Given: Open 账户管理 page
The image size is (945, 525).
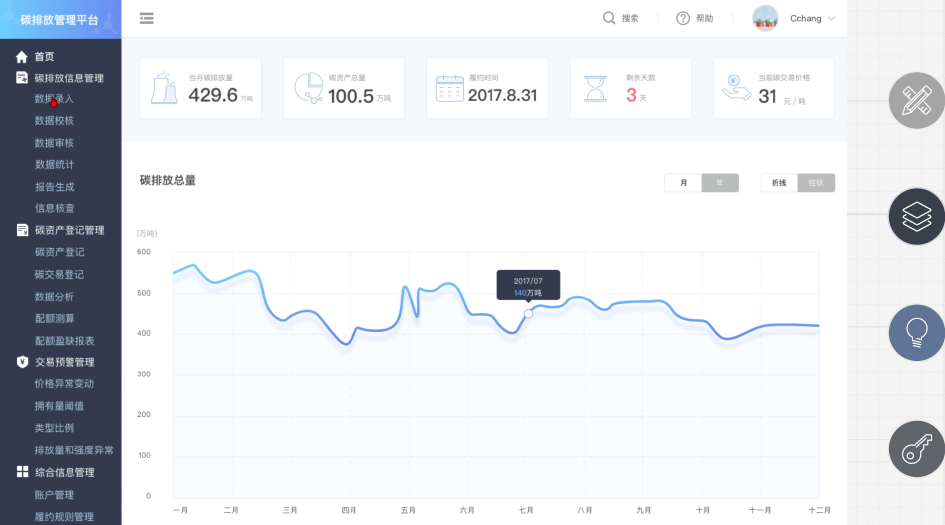Looking at the screenshot, I should (54, 495).
